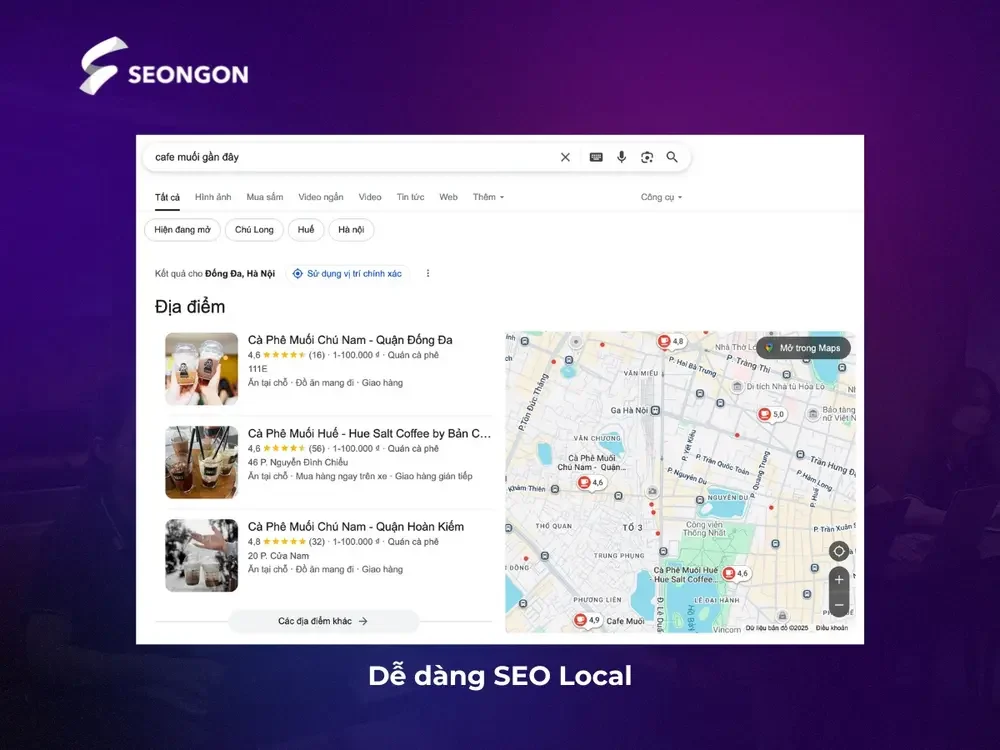This screenshot has height=750, width=1000.
Task: Click the Quận Hoàn Kiếm listing thumbnail
Action: tap(202, 555)
